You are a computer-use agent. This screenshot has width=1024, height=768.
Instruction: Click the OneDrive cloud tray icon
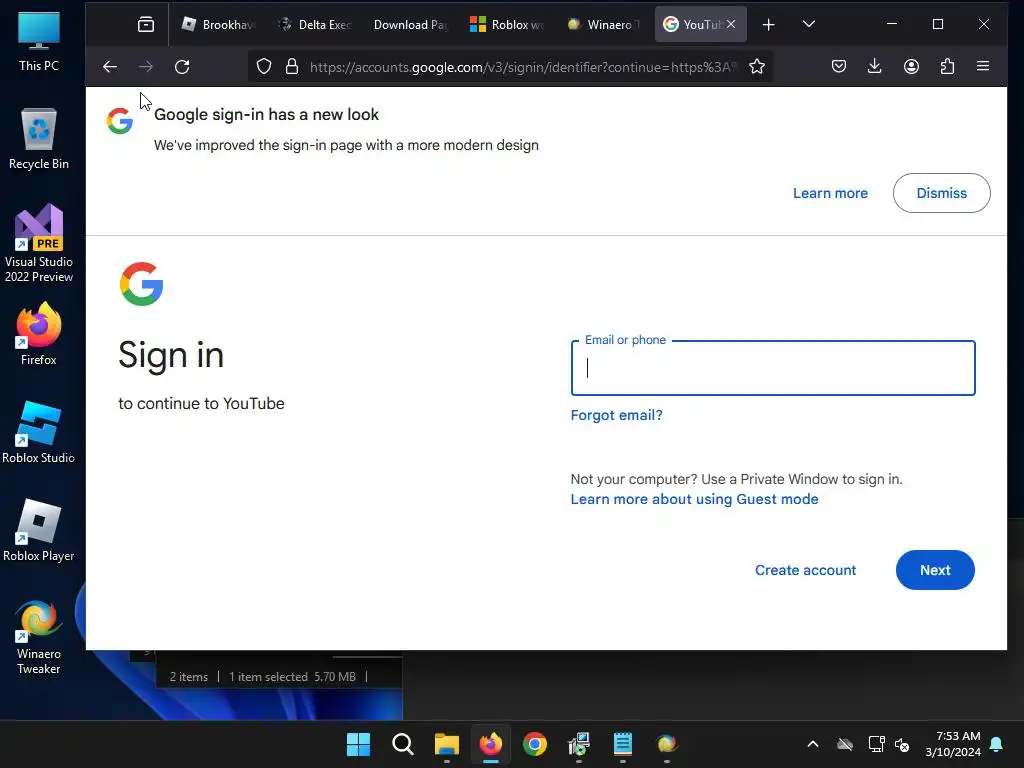click(x=845, y=744)
